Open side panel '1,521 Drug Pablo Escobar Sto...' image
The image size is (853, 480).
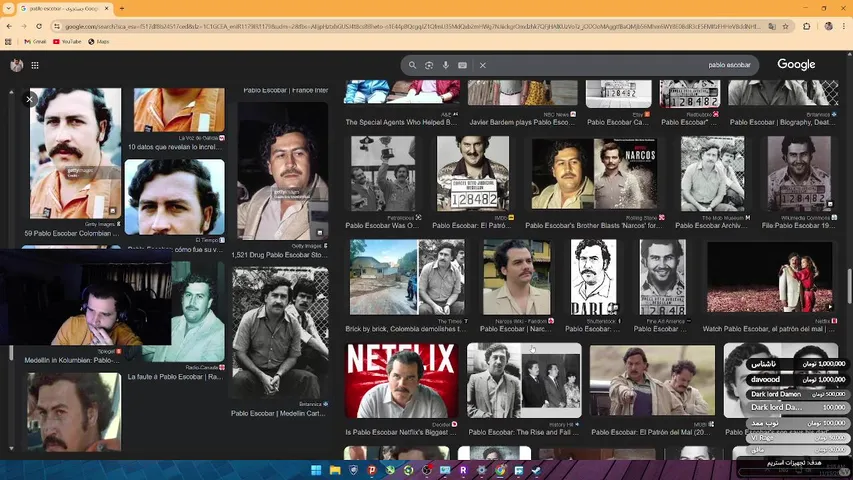pos(283,170)
